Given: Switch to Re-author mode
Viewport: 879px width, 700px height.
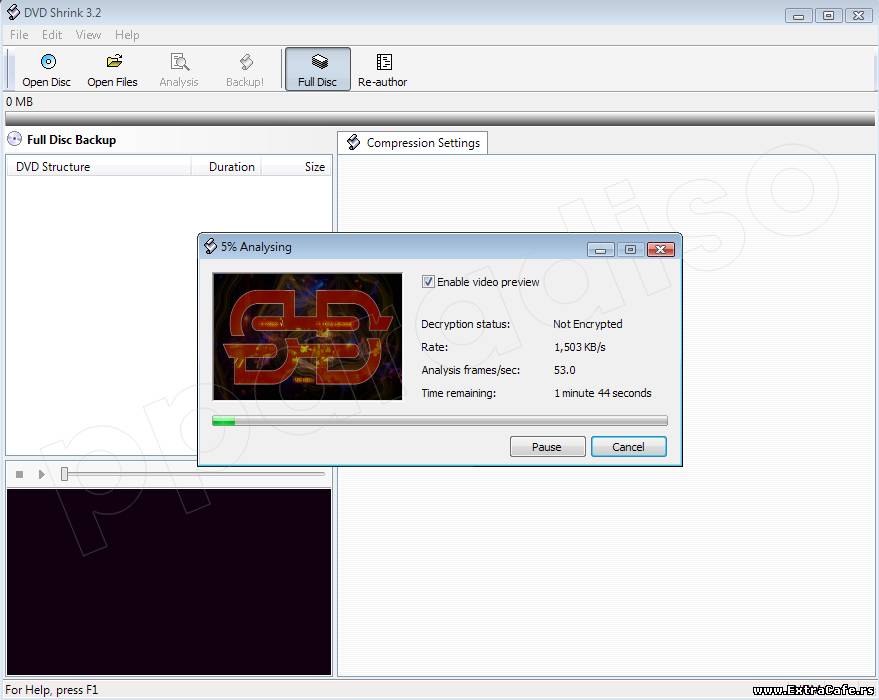Looking at the screenshot, I should [383, 69].
